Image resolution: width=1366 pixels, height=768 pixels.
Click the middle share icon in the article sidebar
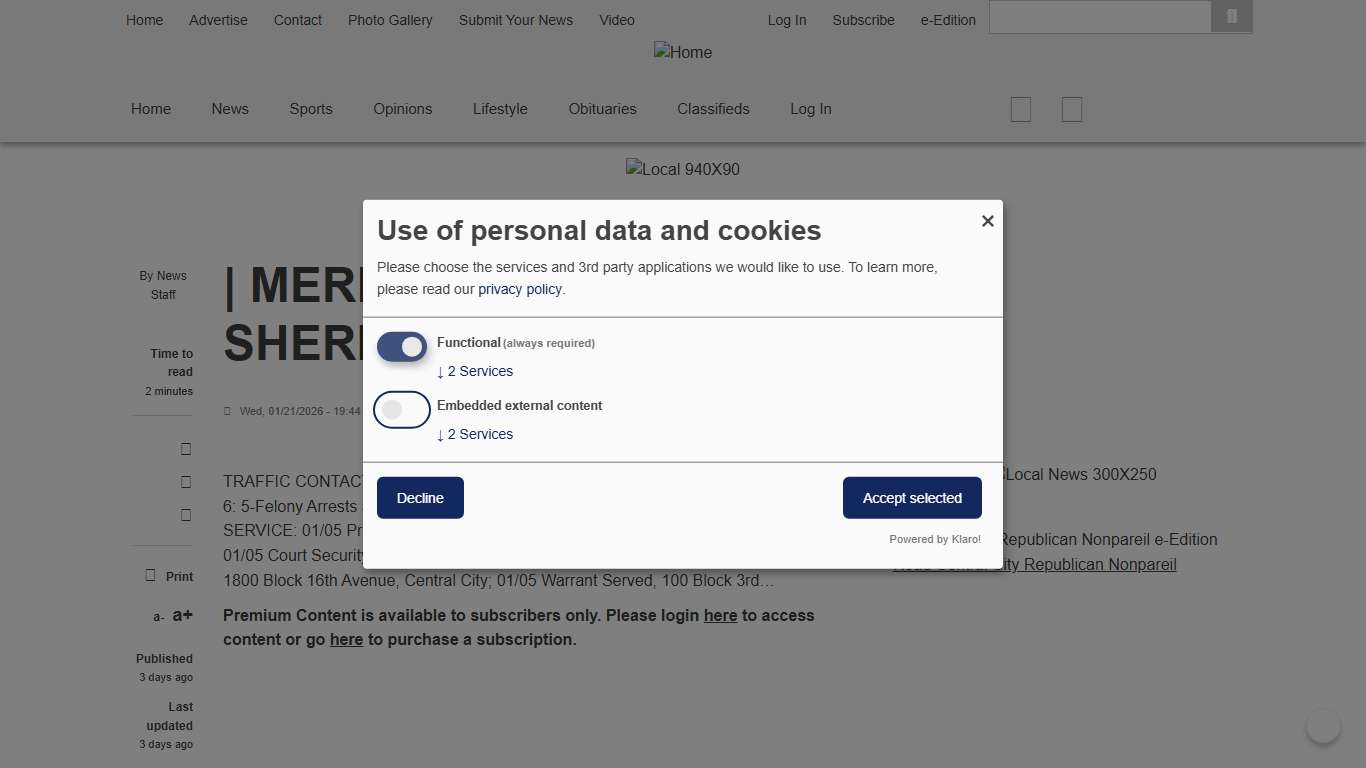(186, 482)
